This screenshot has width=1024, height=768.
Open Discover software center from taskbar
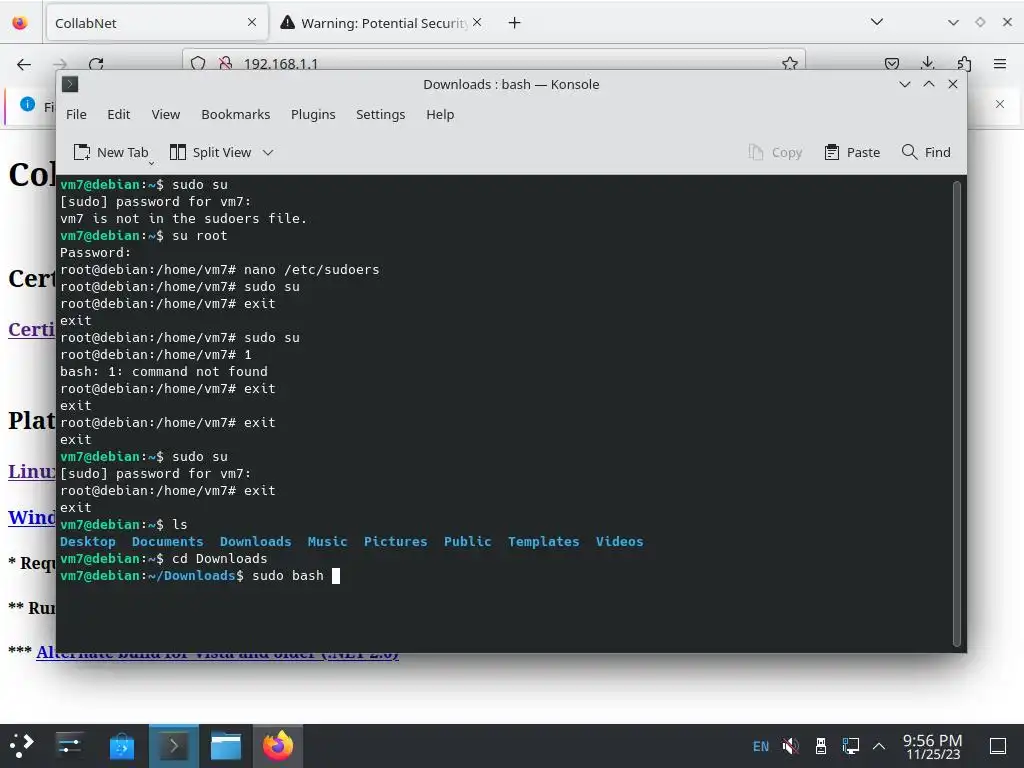(121, 746)
